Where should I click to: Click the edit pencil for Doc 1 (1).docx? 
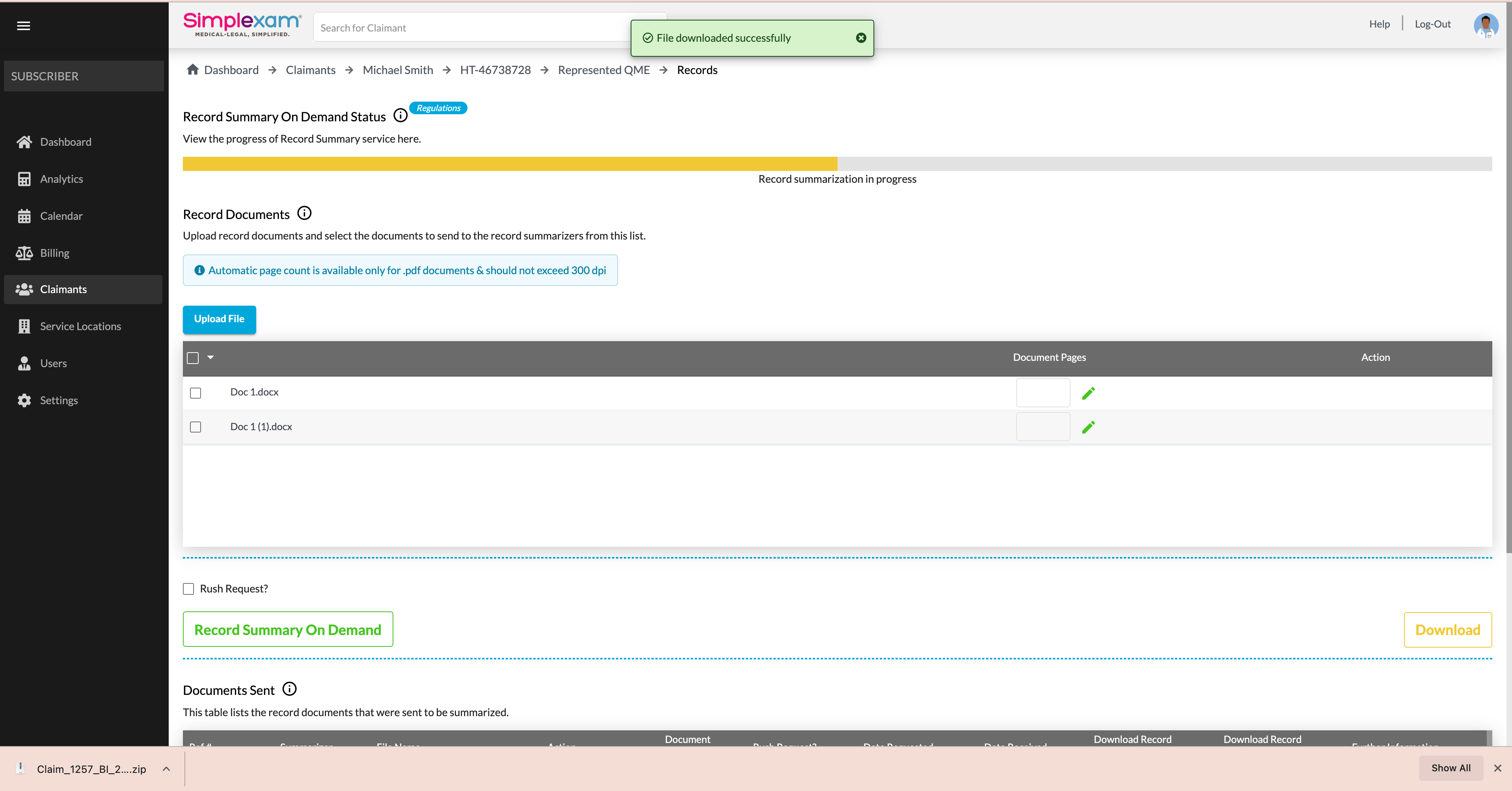(x=1088, y=427)
